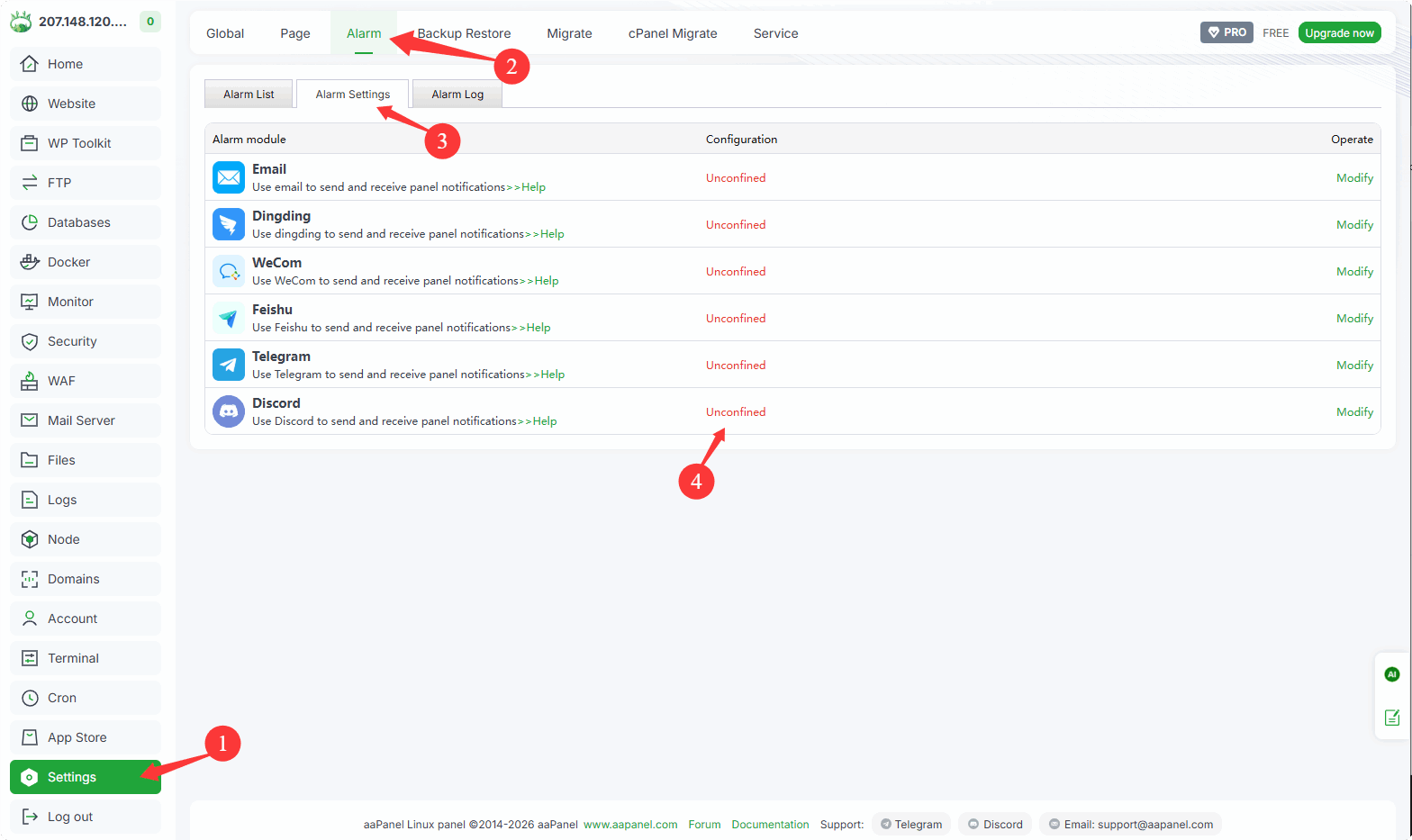Viewport: 1412px width, 840px height.
Task: Click the Discord alarm module icon
Action: click(x=229, y=411)
